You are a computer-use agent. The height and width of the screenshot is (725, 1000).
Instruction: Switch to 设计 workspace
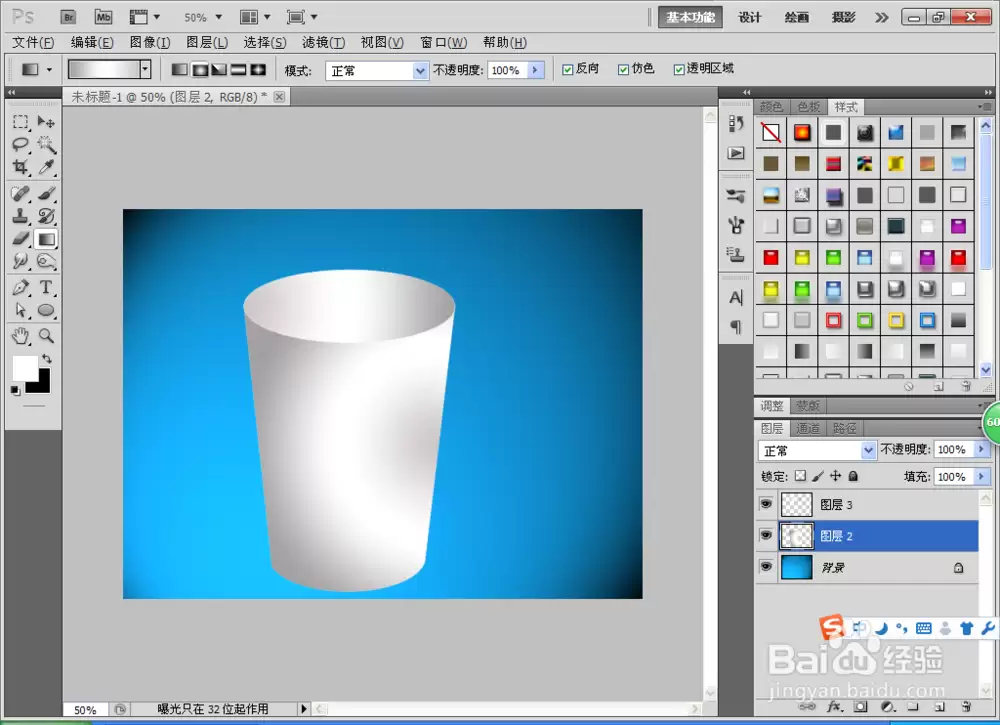(750, 17)
